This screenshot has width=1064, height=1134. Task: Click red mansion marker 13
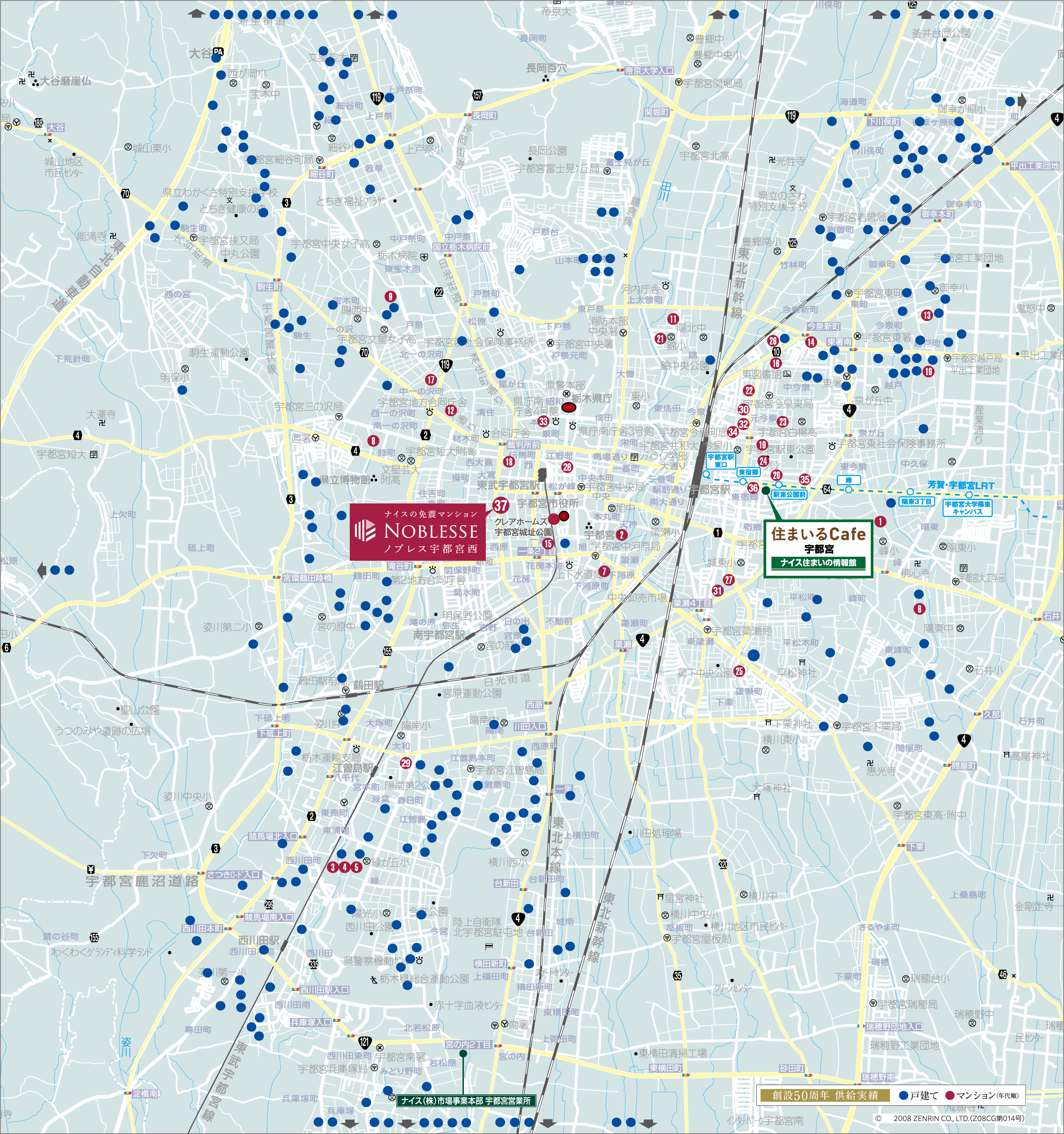[927, 315]
